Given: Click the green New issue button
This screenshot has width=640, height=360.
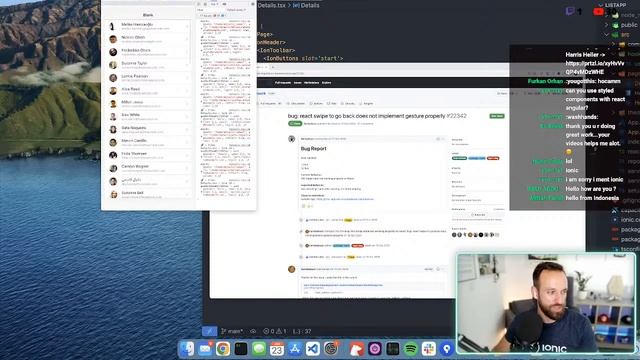Looking at the screenshot, I should (x=497, y=116).
